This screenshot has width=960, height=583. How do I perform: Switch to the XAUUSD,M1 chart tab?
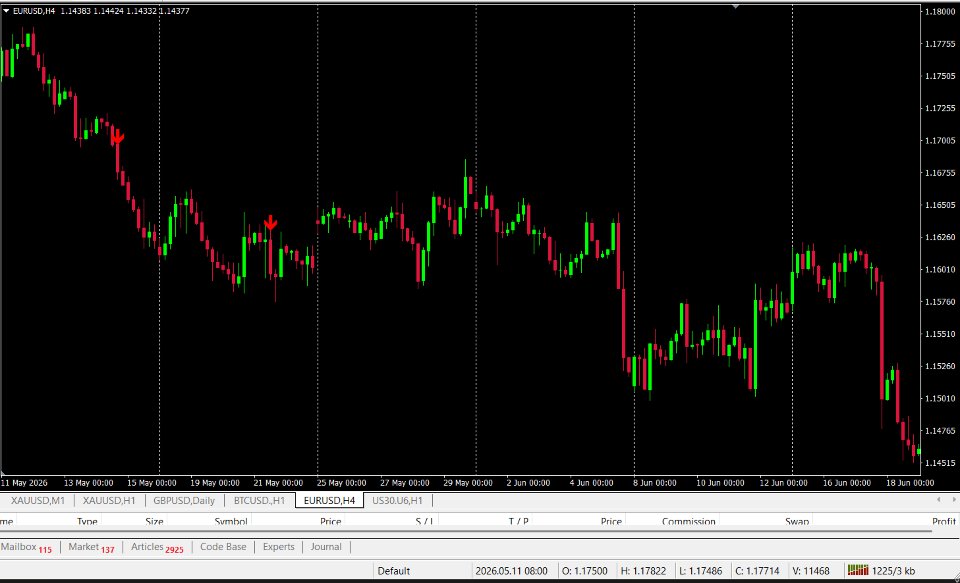[37, 500]
